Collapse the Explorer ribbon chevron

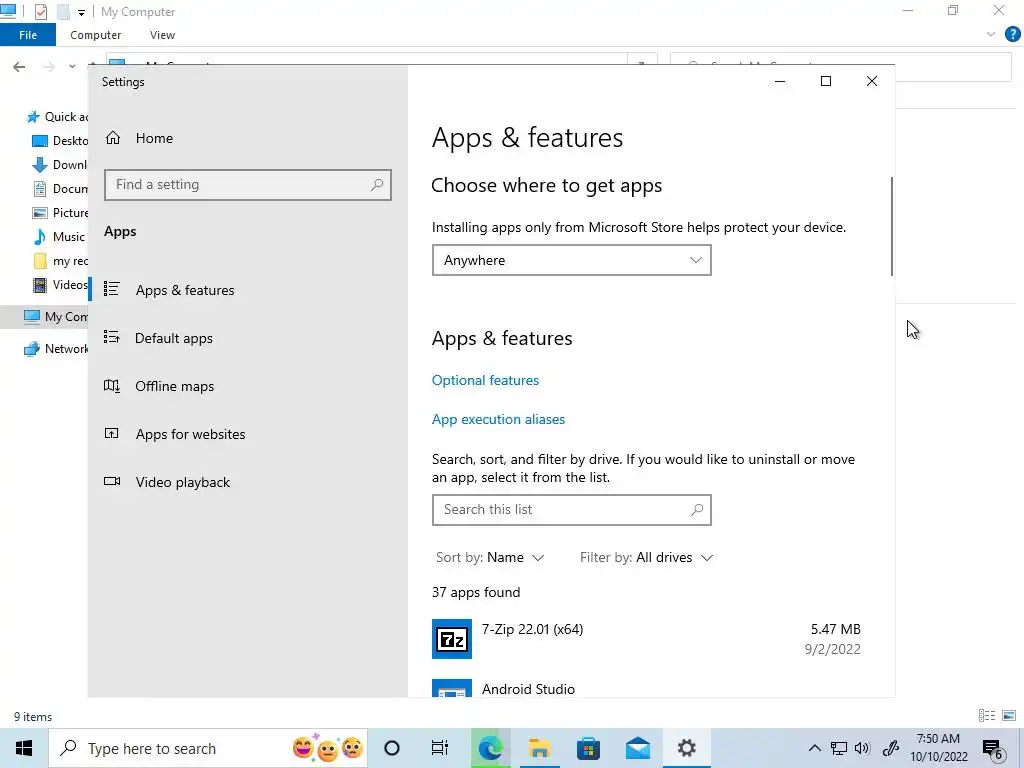pos(991,35)
